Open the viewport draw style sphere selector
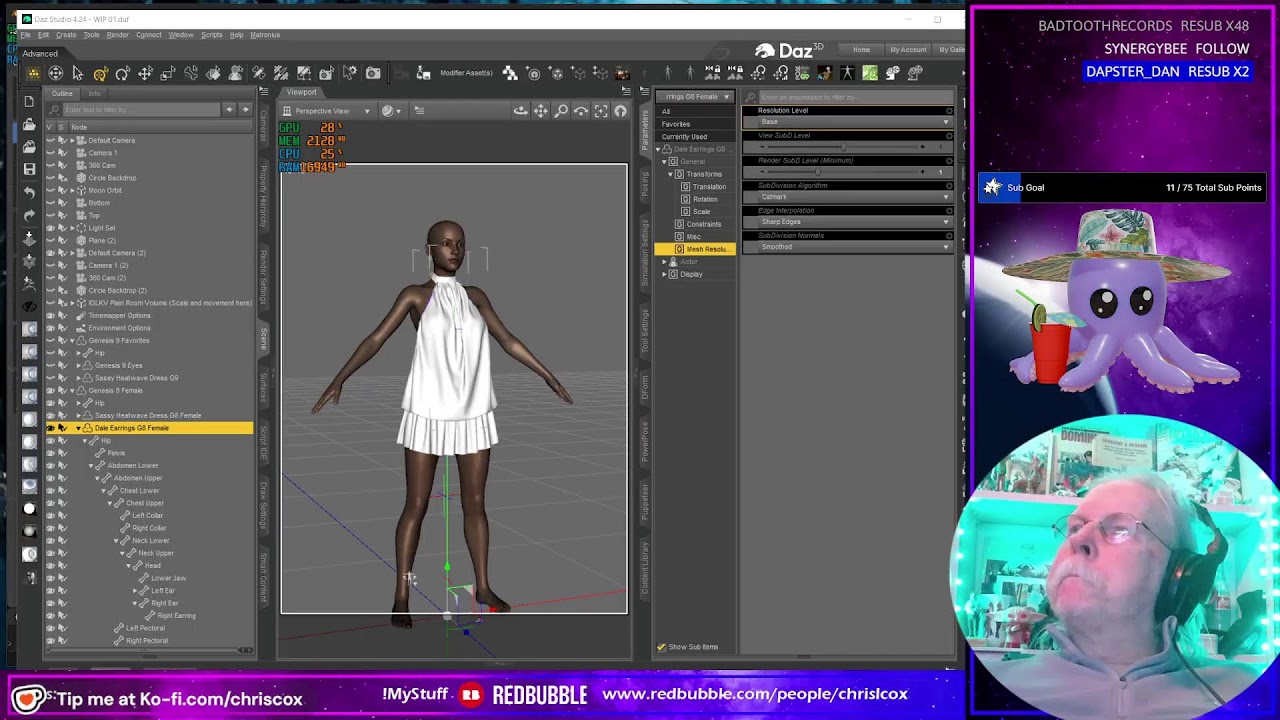 coord(391,111)
